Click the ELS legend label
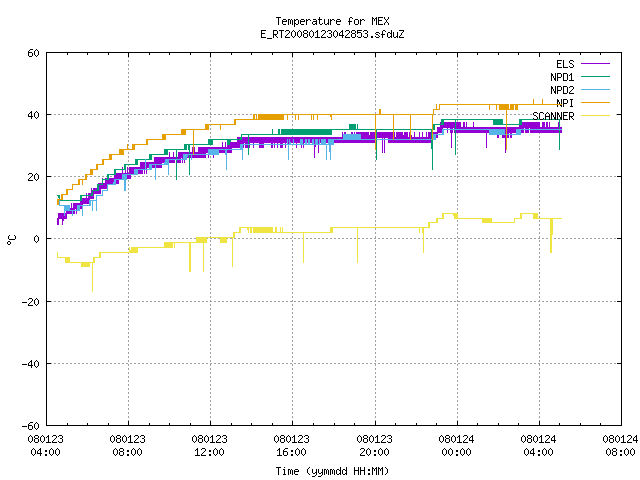640x480 pixels. click(x=565, y=64)
